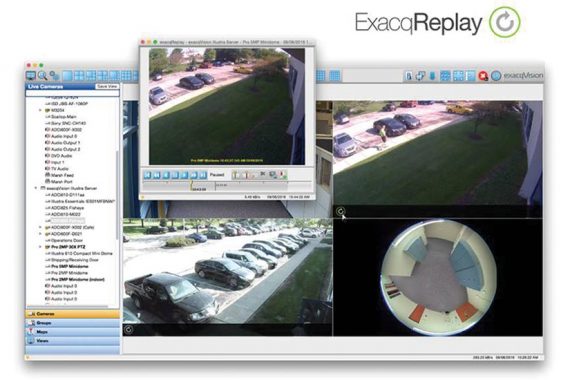The width and height of the screenshot is (570, 380).
Task: Click the replay window timeline bar
Action: 227,186
